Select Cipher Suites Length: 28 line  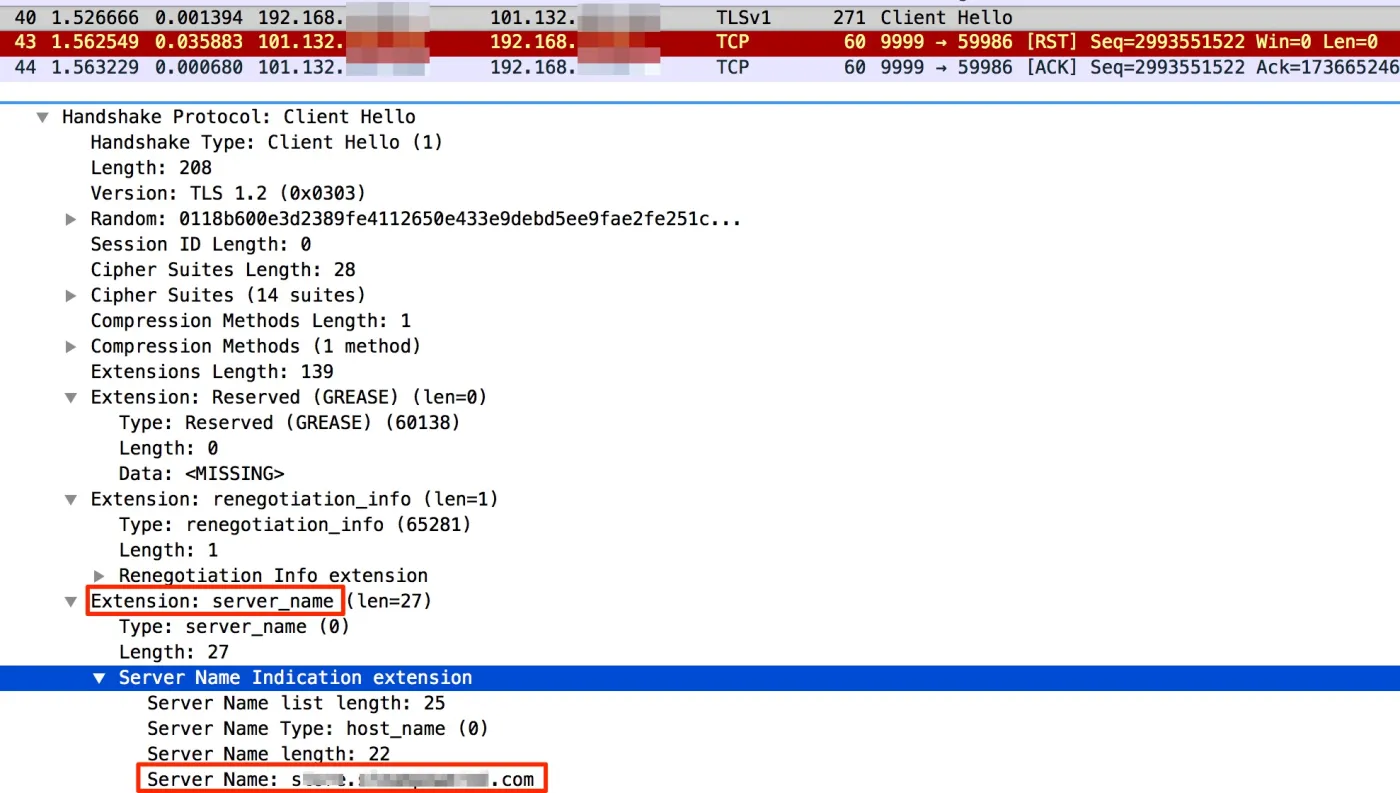coord(223,269)
